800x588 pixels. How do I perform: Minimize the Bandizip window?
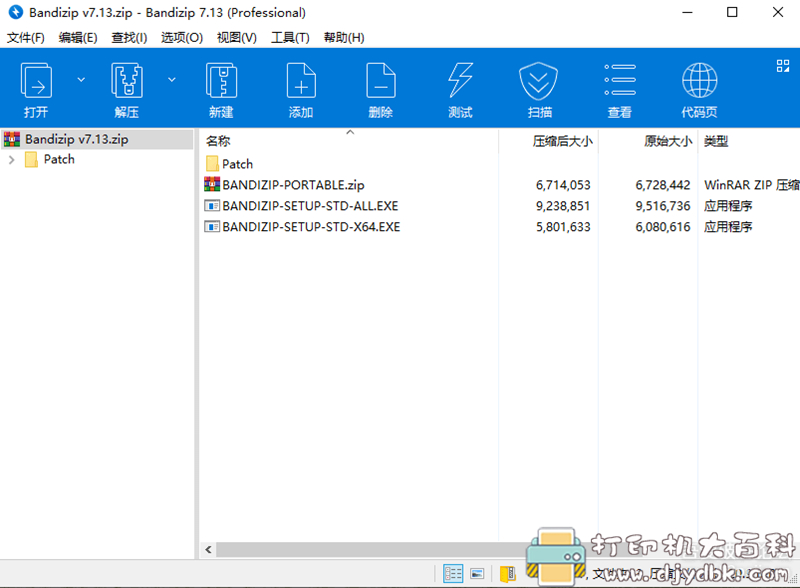click(x=687, y=12)
